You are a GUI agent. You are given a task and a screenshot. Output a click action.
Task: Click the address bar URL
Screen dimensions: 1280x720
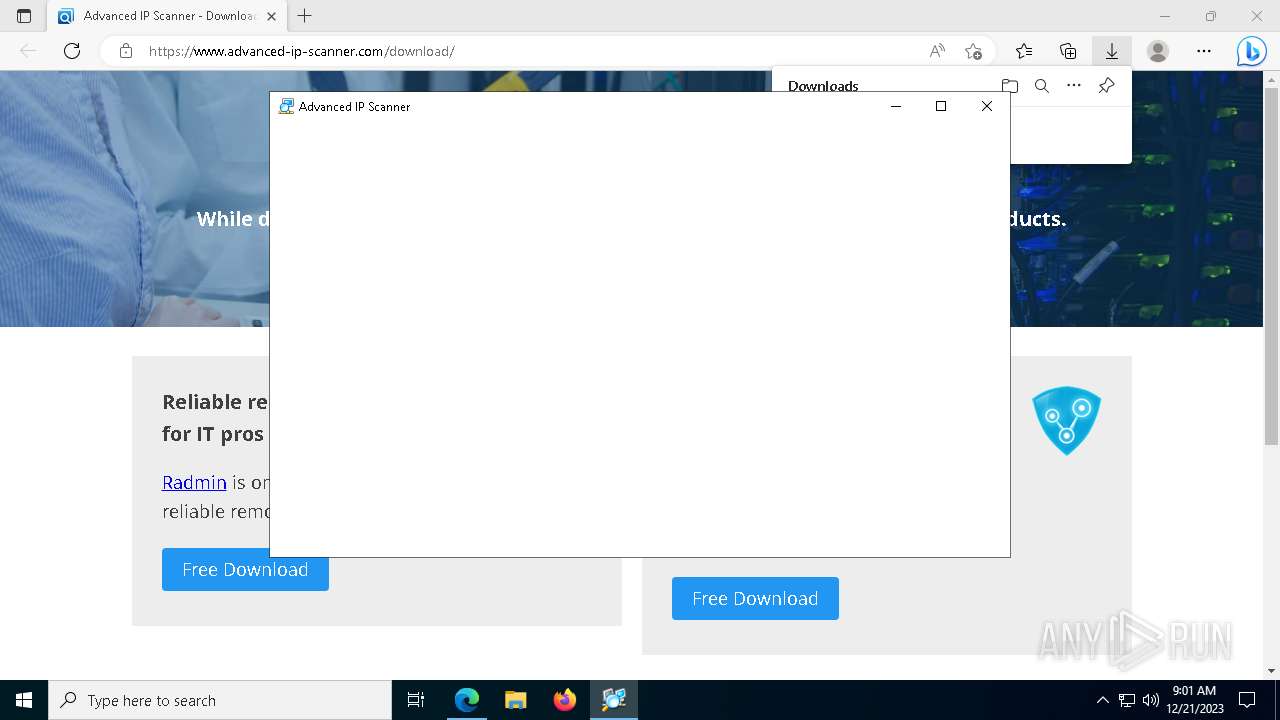[301, 51]
